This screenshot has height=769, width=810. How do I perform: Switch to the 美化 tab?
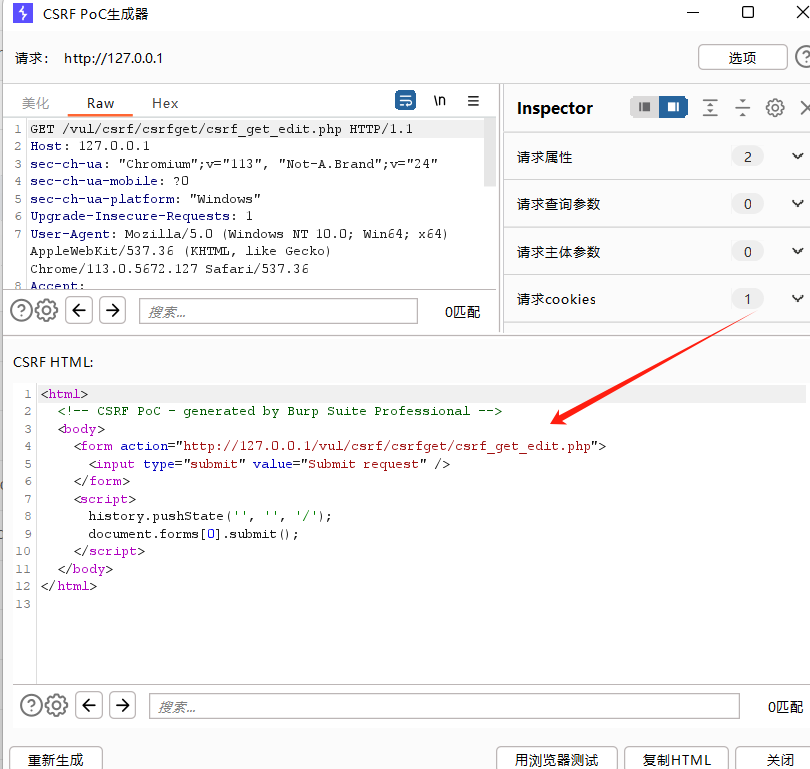(36, 103)
